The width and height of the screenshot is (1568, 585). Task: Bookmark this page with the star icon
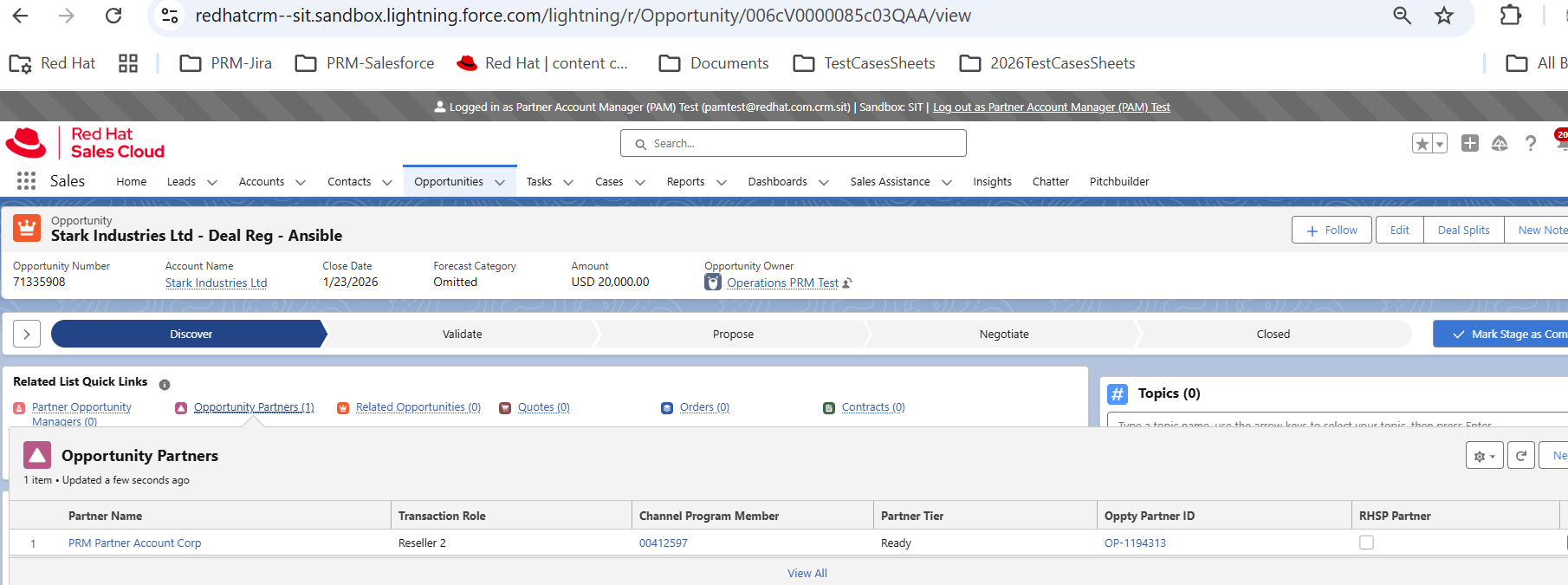[1444, 16]
